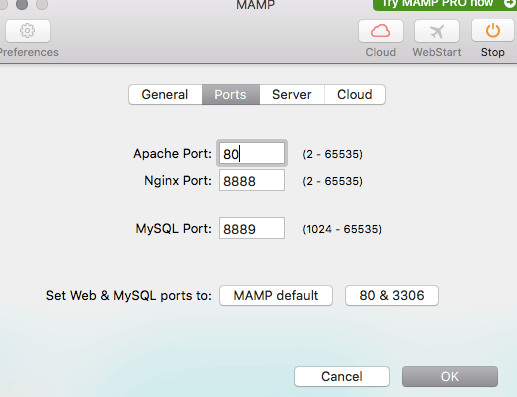The width and height of the screenshot is (517, 397).
Task: Confirm settings with OK button
Action: tap(450, 377)
